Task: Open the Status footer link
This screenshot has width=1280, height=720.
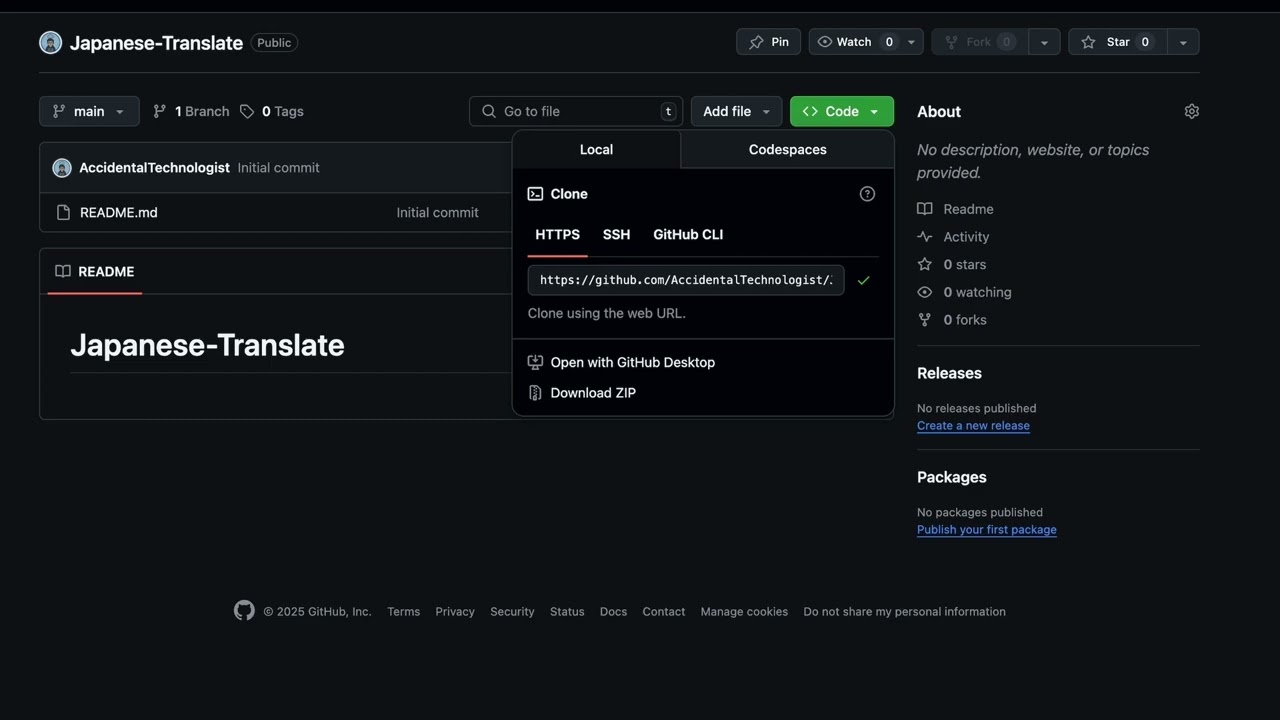Action: (x=567, y=611)
